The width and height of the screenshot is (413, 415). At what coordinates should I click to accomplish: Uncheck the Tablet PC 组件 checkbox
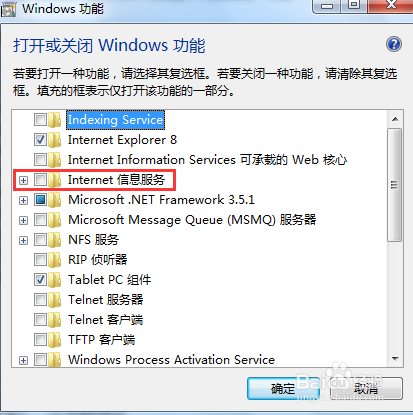pos(40,280)
